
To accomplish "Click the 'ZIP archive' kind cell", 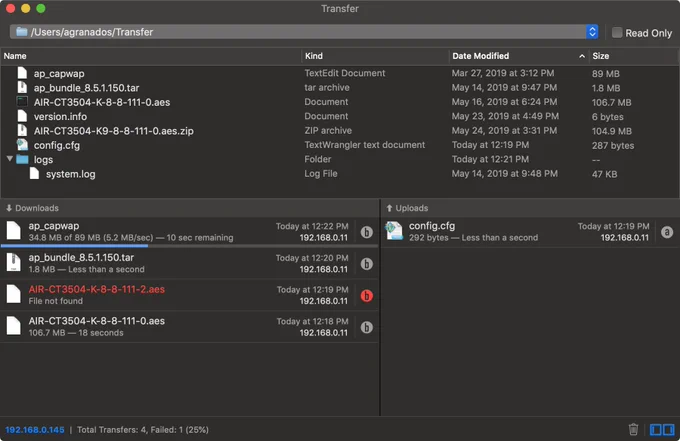I will click(328, 131).
